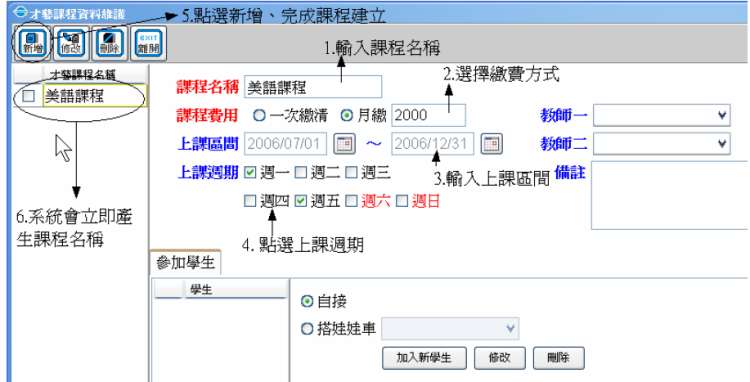
Task: Uncheck the 週一 checkbox
Action: click(x=250, y=173)
